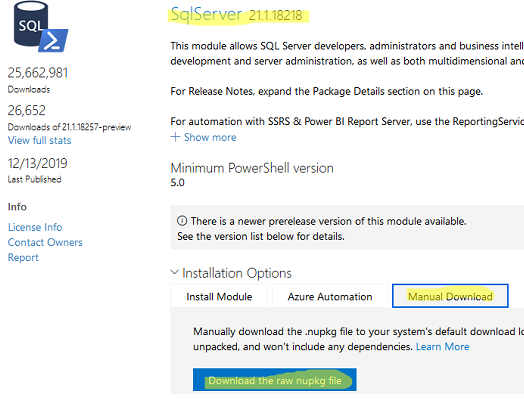This screenshot has height=399, width=524.
Task: Click the version number 21.1.18218
Action: (276, 15)
